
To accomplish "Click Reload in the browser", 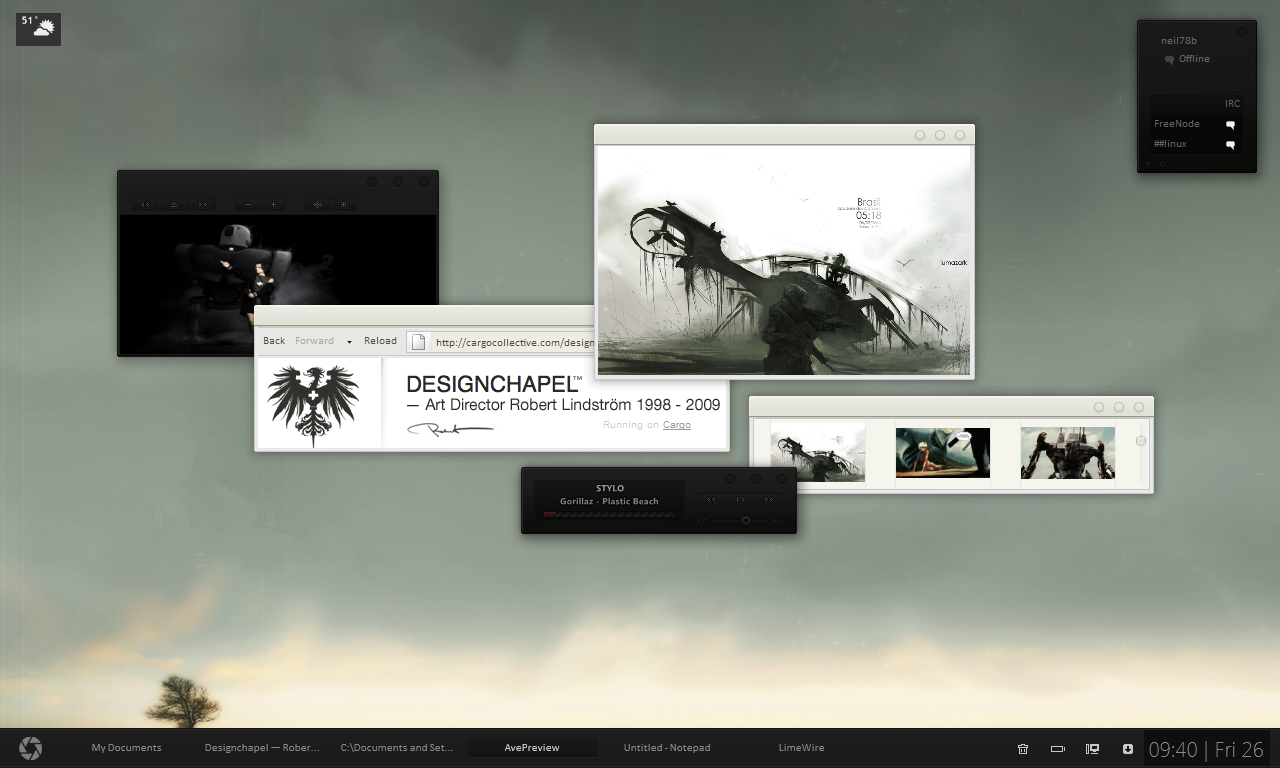I will pos(380,341).
